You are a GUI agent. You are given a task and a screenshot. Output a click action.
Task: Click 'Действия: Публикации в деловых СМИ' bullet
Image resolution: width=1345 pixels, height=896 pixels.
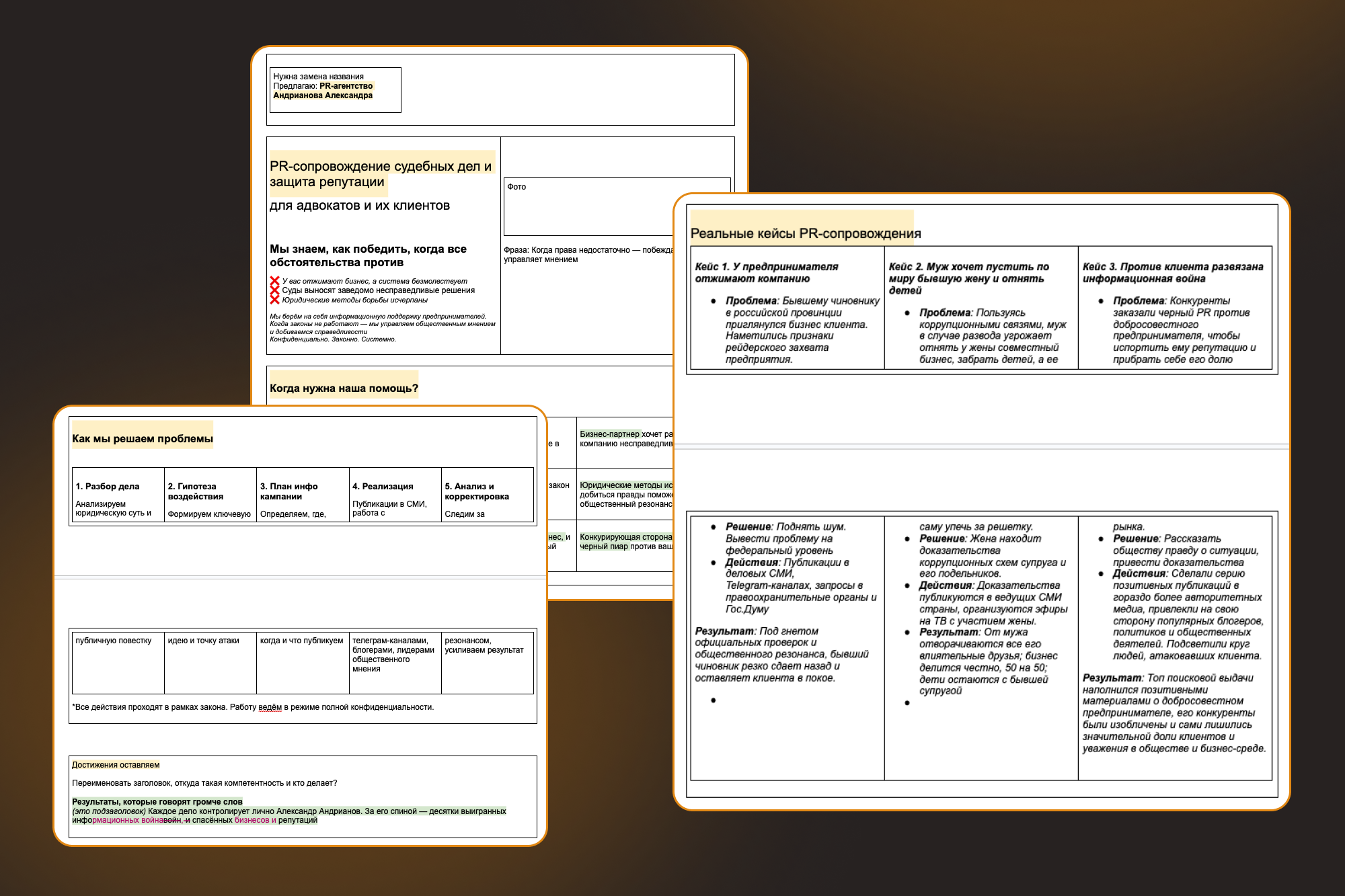click(801, 585)
